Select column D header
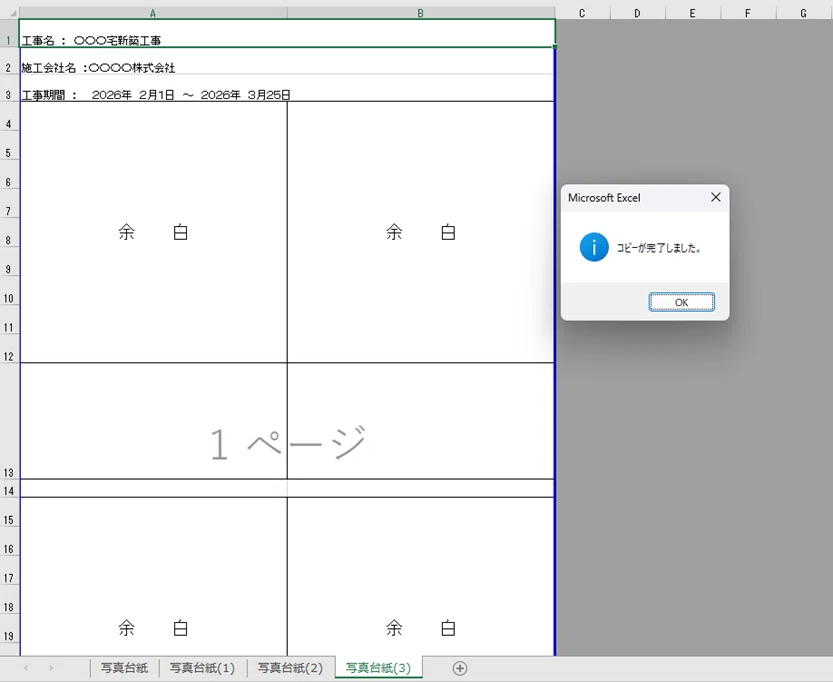This screenshot has height=682, width=833. [x=637, y=13]
